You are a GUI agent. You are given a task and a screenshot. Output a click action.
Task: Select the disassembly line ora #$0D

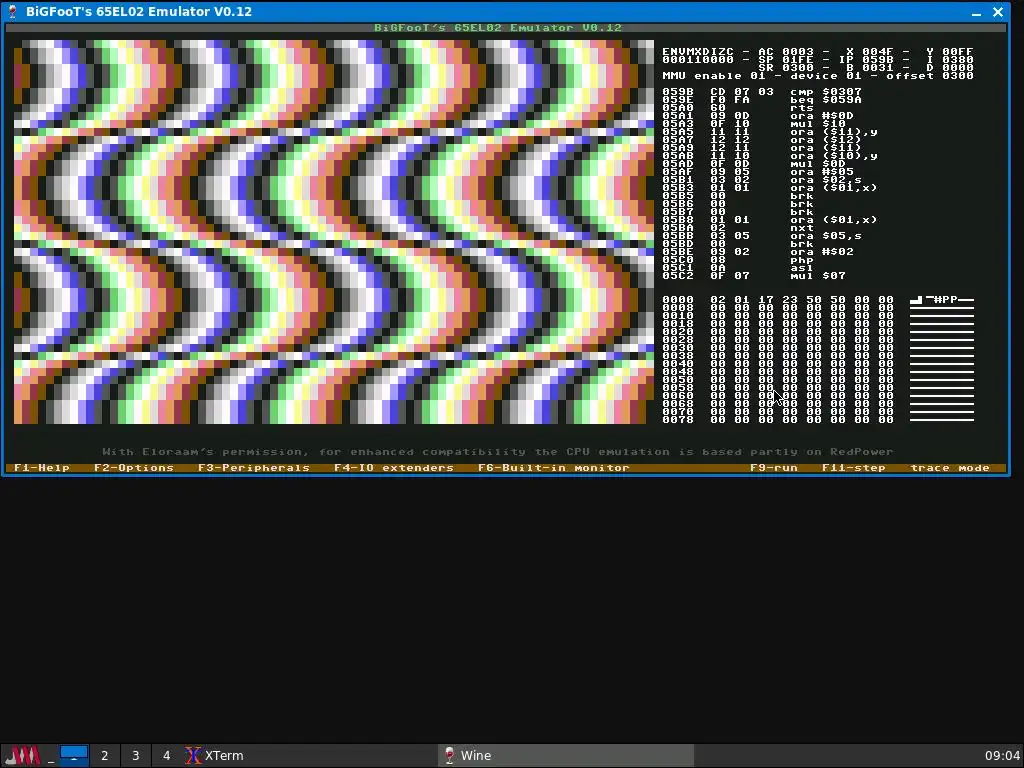pyautogui.click(x=758, y=116)
